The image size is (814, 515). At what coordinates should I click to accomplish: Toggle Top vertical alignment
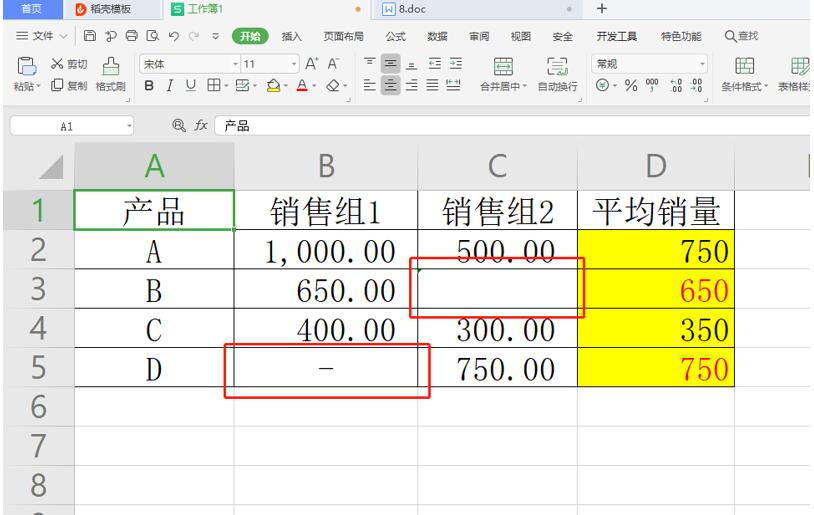370,63
